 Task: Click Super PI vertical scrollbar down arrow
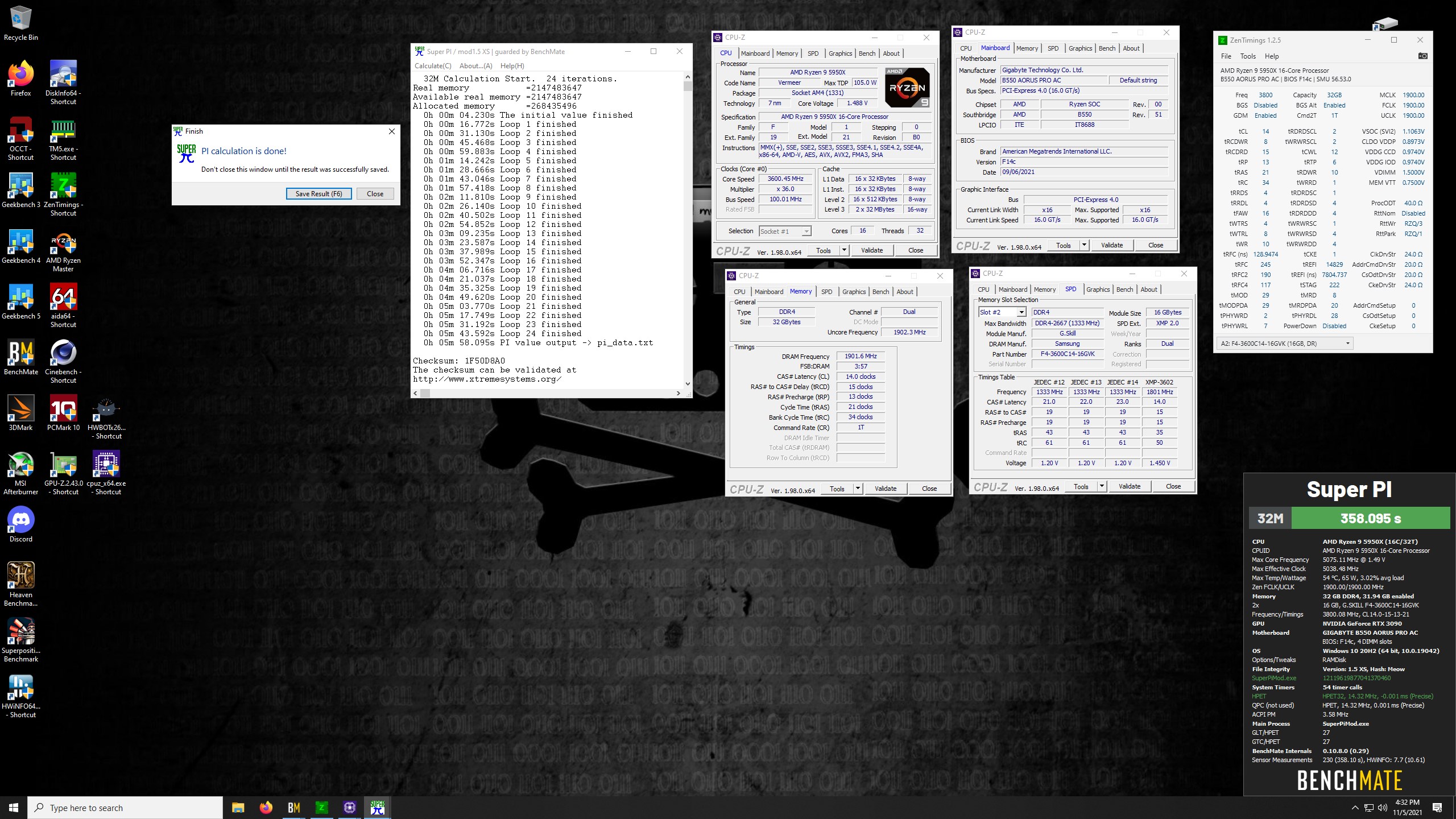(688, 384)
